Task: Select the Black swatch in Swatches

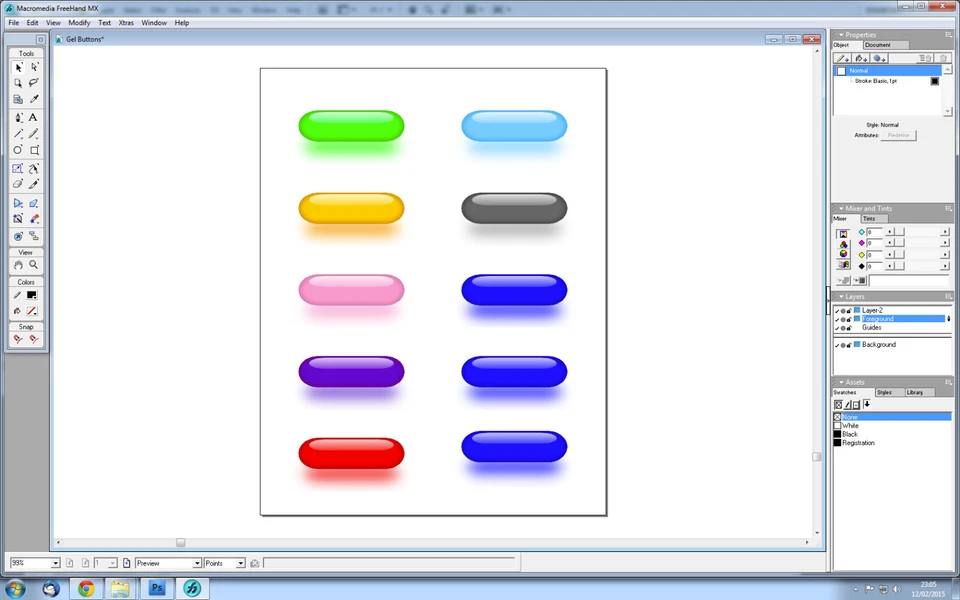Action: click(849, 434)
